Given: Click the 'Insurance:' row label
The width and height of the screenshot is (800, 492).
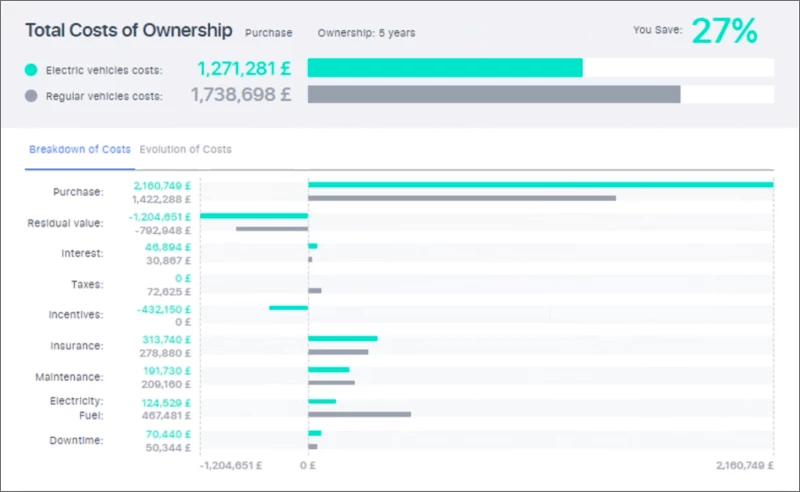Looking at the screenshot, I should point(77,346).
